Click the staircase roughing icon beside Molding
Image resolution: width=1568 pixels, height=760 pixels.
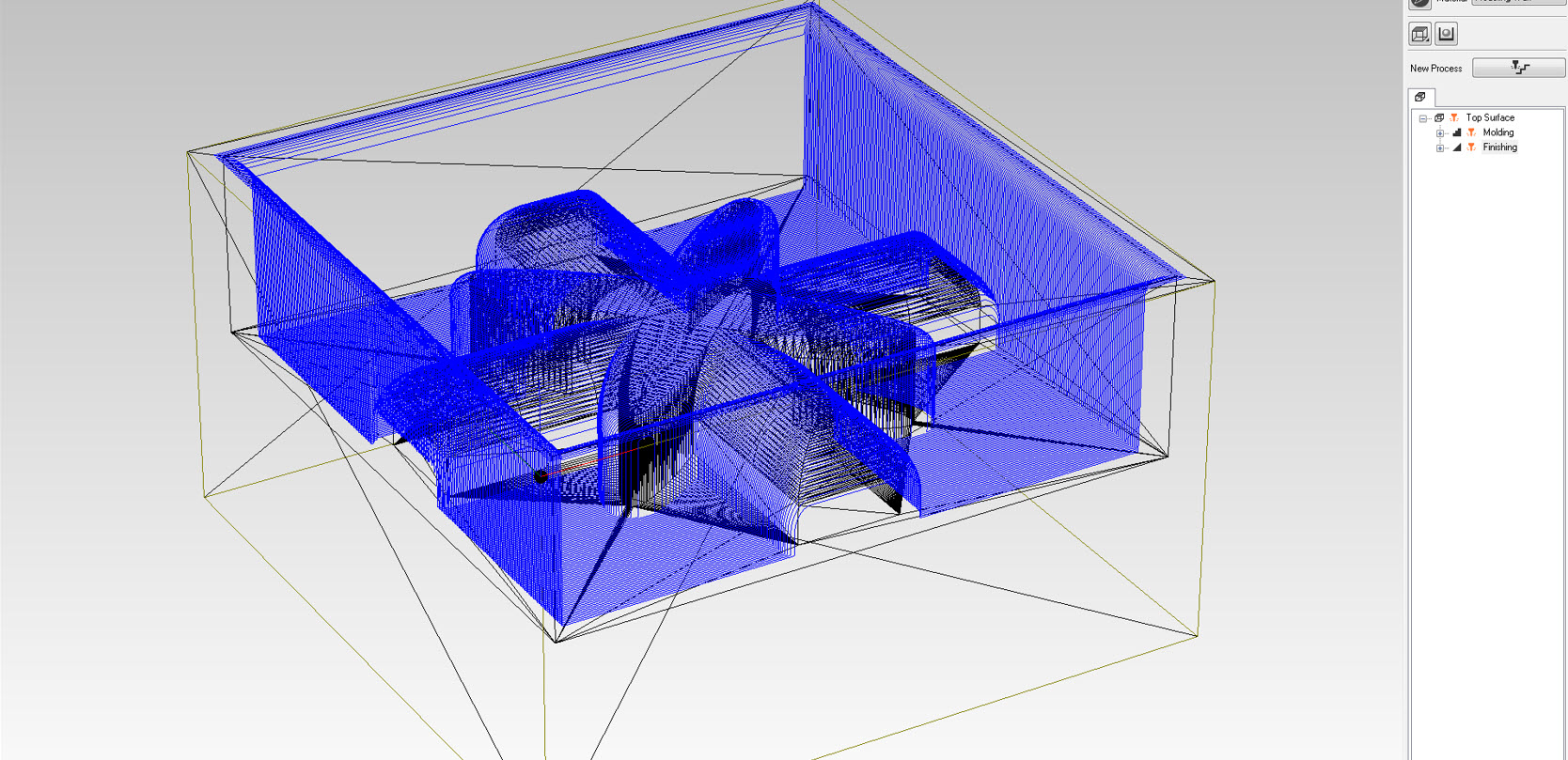coord(1456,132)
